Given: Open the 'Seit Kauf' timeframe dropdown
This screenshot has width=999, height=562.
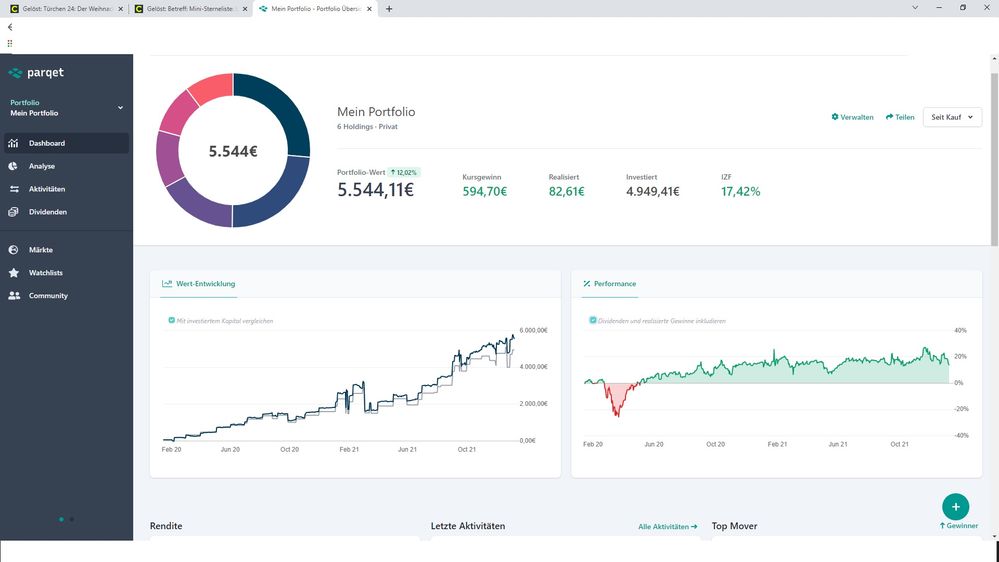Looking at the screenshot, I should tap(951, 117).
